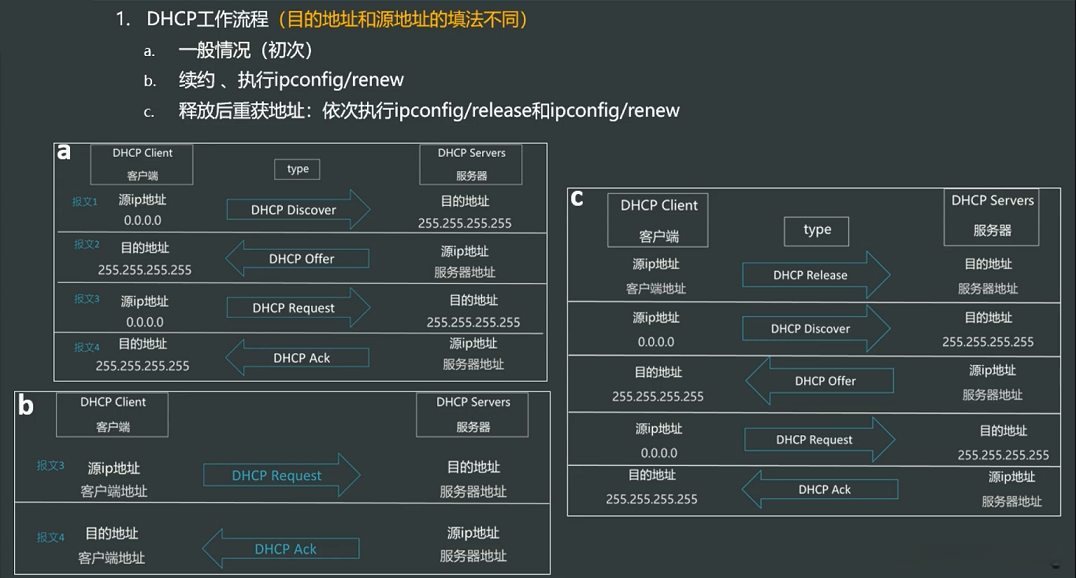This screenshot has height=578, width=1076.
Task: Click the DHCP Request arrow in diagram a
Action: point(298,308)
